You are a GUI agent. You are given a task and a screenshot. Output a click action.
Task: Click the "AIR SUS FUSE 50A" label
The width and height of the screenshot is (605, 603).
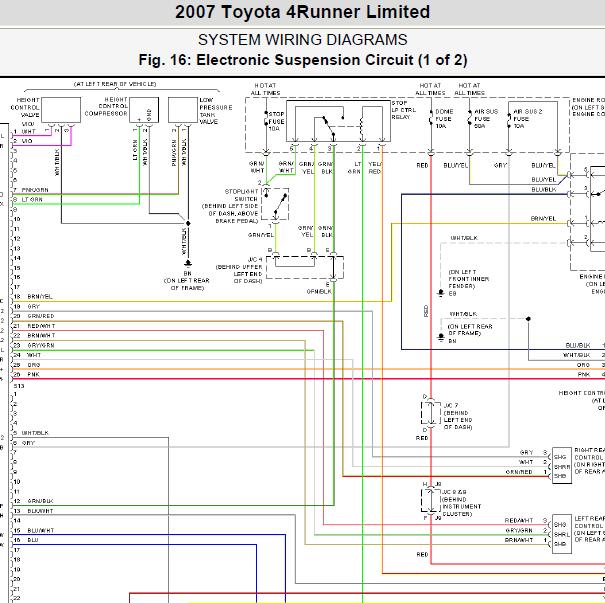[486, 118]
